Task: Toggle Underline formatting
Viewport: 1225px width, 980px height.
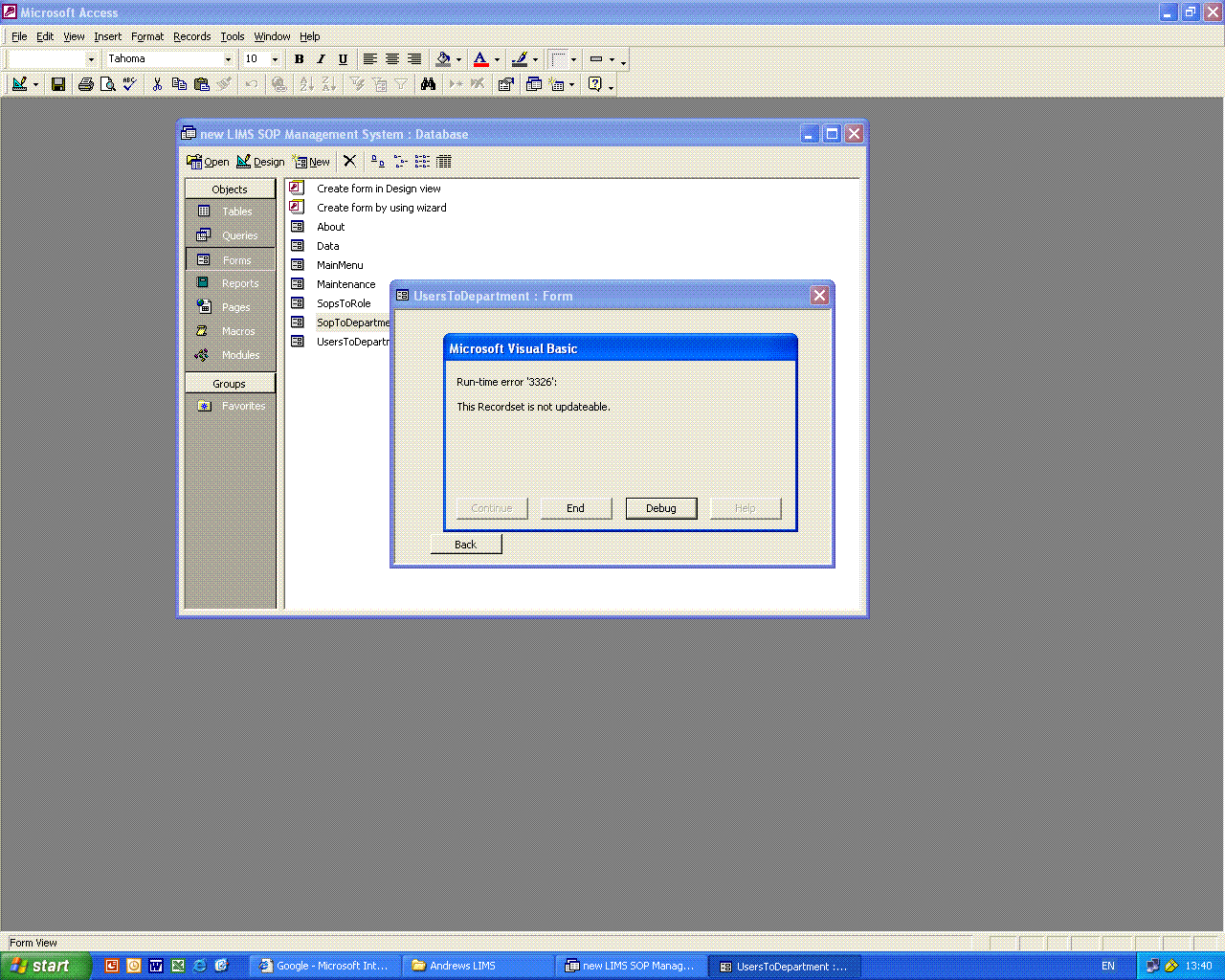Action: [x=343, y=59]
